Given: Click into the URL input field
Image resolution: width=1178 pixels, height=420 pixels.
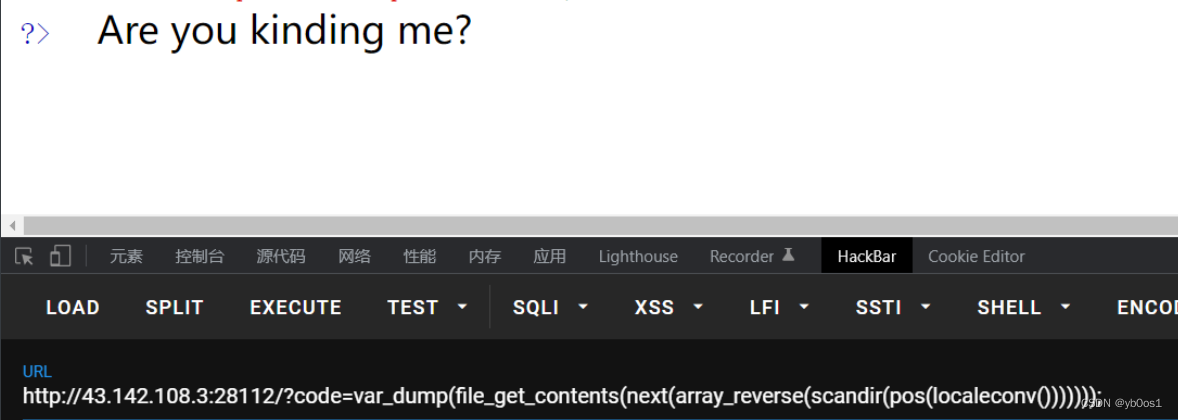Looking at the screenshot, I should click(x=589, y=395).
